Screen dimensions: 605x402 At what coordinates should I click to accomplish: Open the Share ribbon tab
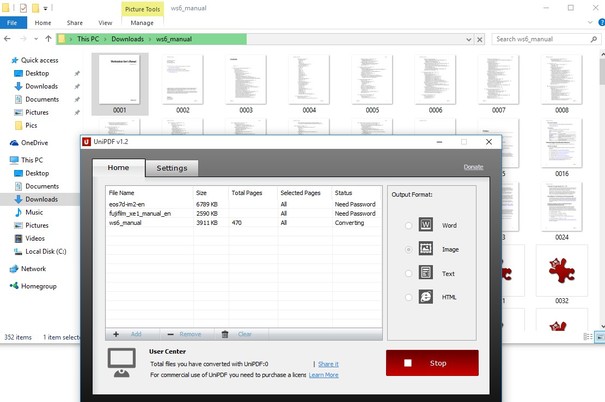74,23
